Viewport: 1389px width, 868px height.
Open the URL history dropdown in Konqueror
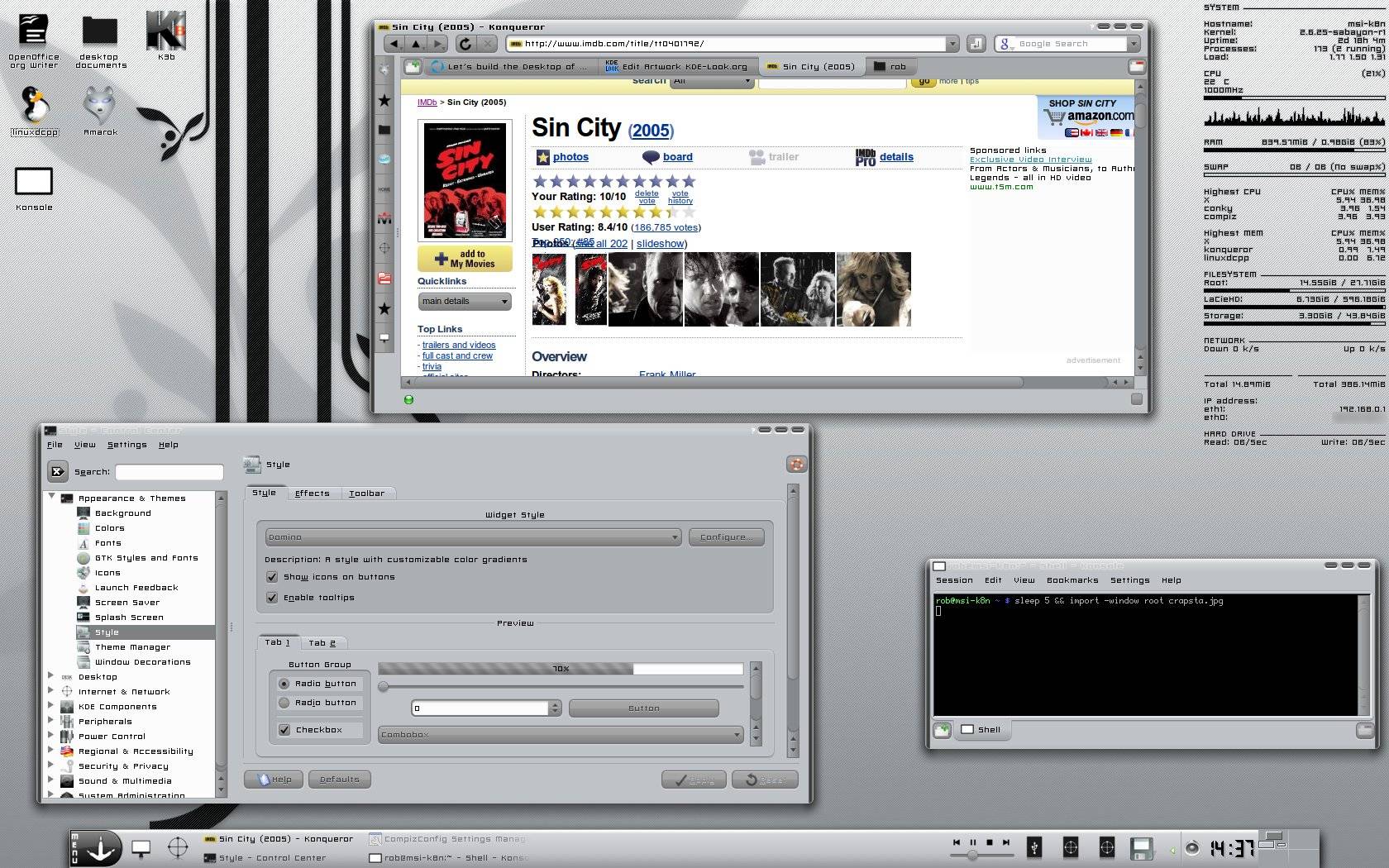[952, 44]
